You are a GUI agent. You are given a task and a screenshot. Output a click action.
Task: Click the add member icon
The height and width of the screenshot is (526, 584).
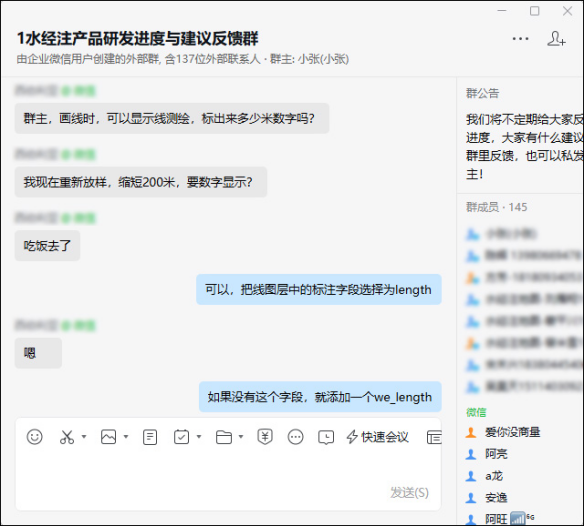coord(556,39)
